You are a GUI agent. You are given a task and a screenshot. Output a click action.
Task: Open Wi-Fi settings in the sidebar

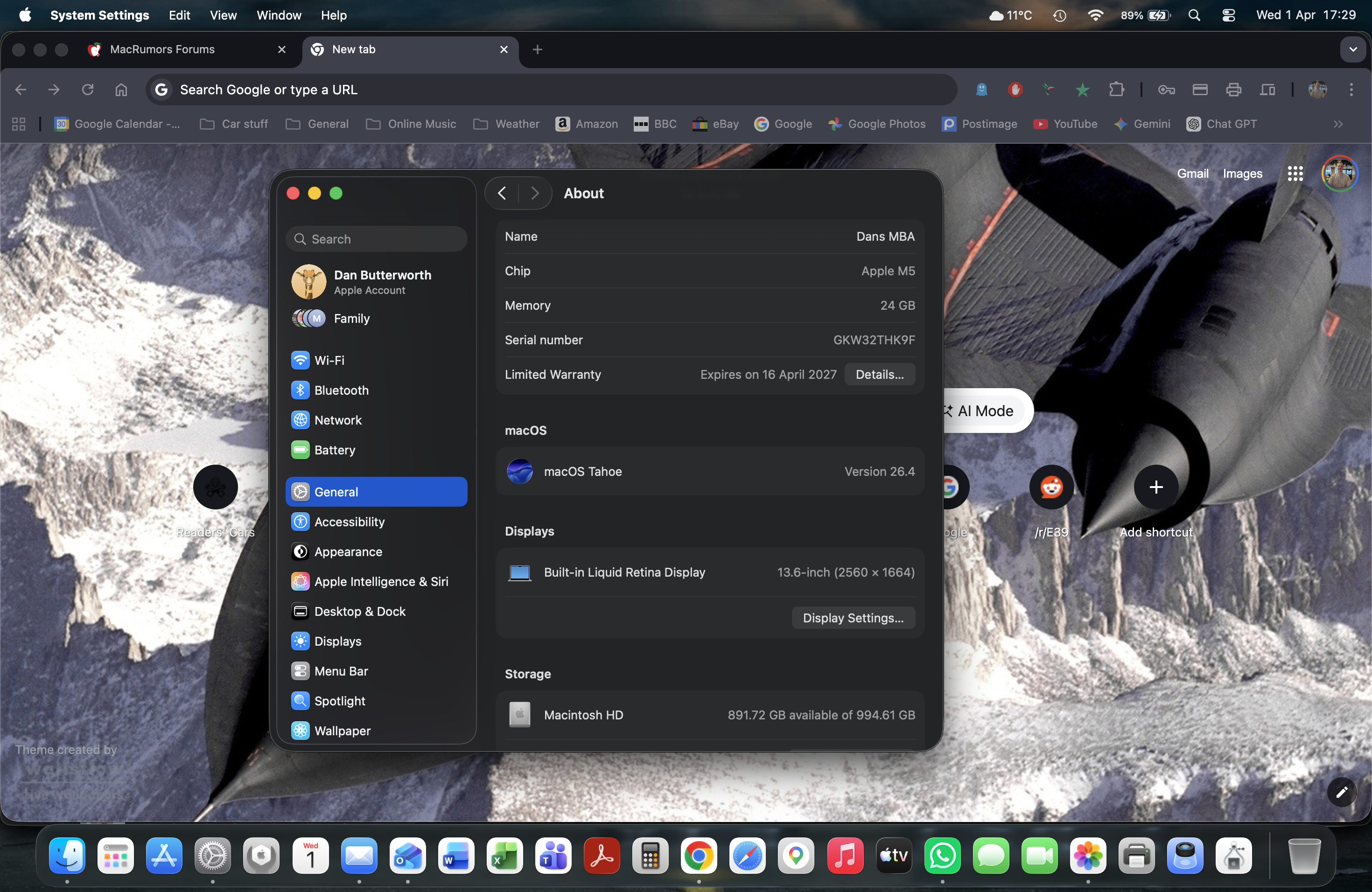click(376, 360)
